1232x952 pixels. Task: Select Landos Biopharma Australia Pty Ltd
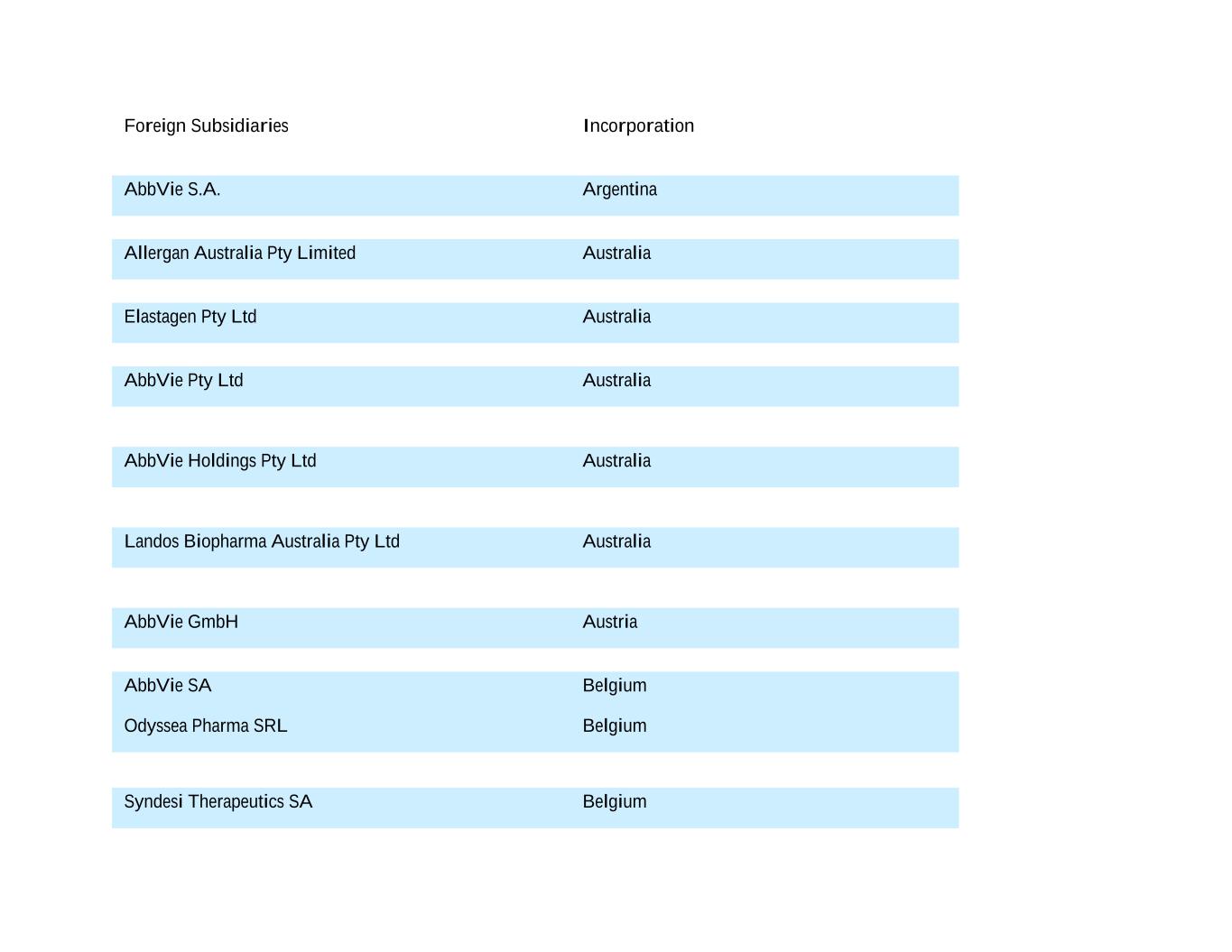click(261, 541)
